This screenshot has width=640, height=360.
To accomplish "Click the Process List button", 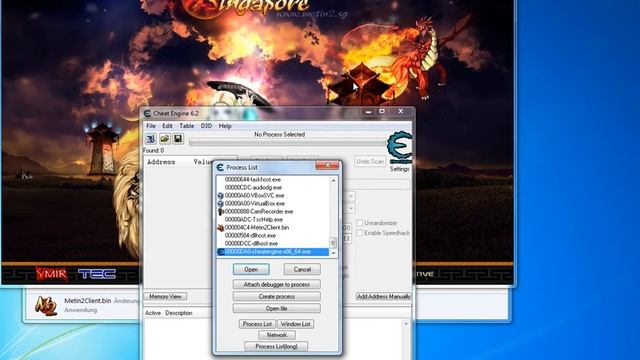I will pyautogui.click(x=257, y=324).
